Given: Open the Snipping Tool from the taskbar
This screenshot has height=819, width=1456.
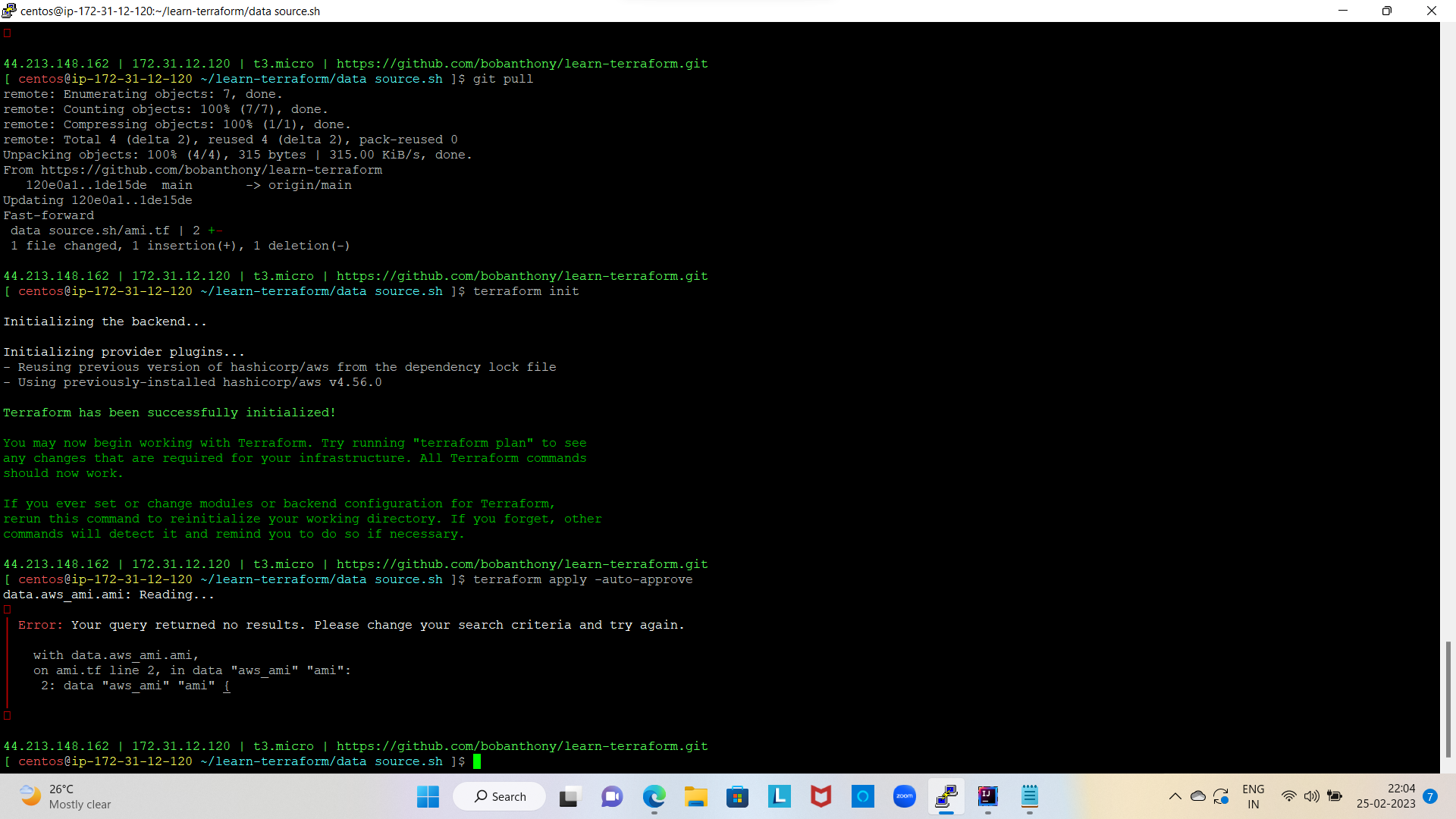Looking at the screenshot, I should pos(570,797).
